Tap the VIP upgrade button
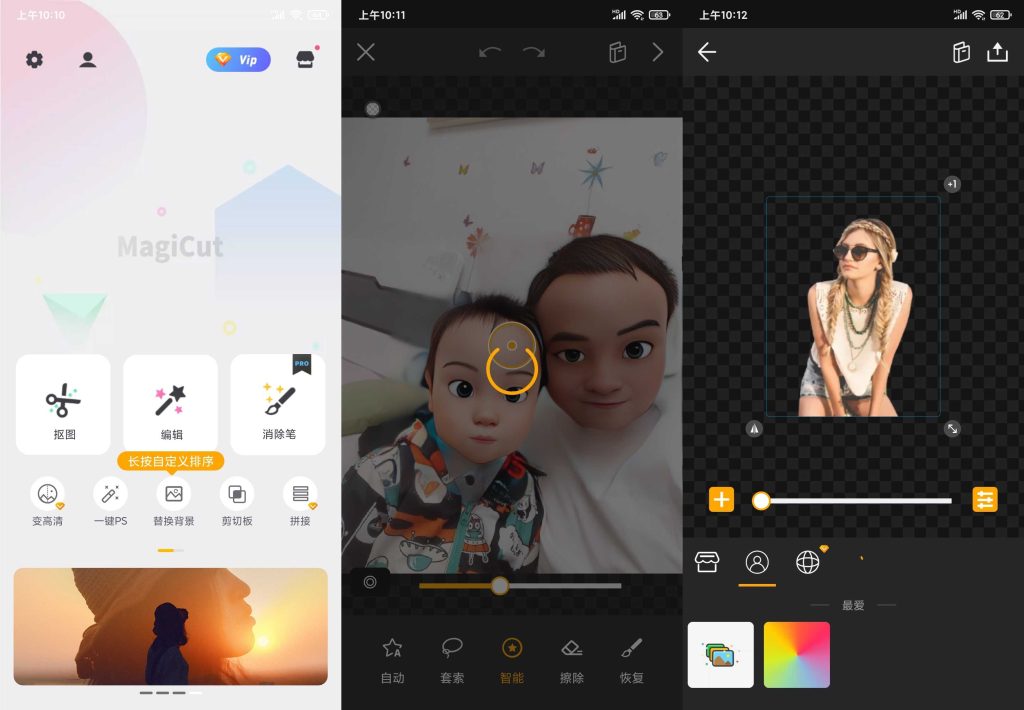1024x710 pixels. click(x=238, y=60)
